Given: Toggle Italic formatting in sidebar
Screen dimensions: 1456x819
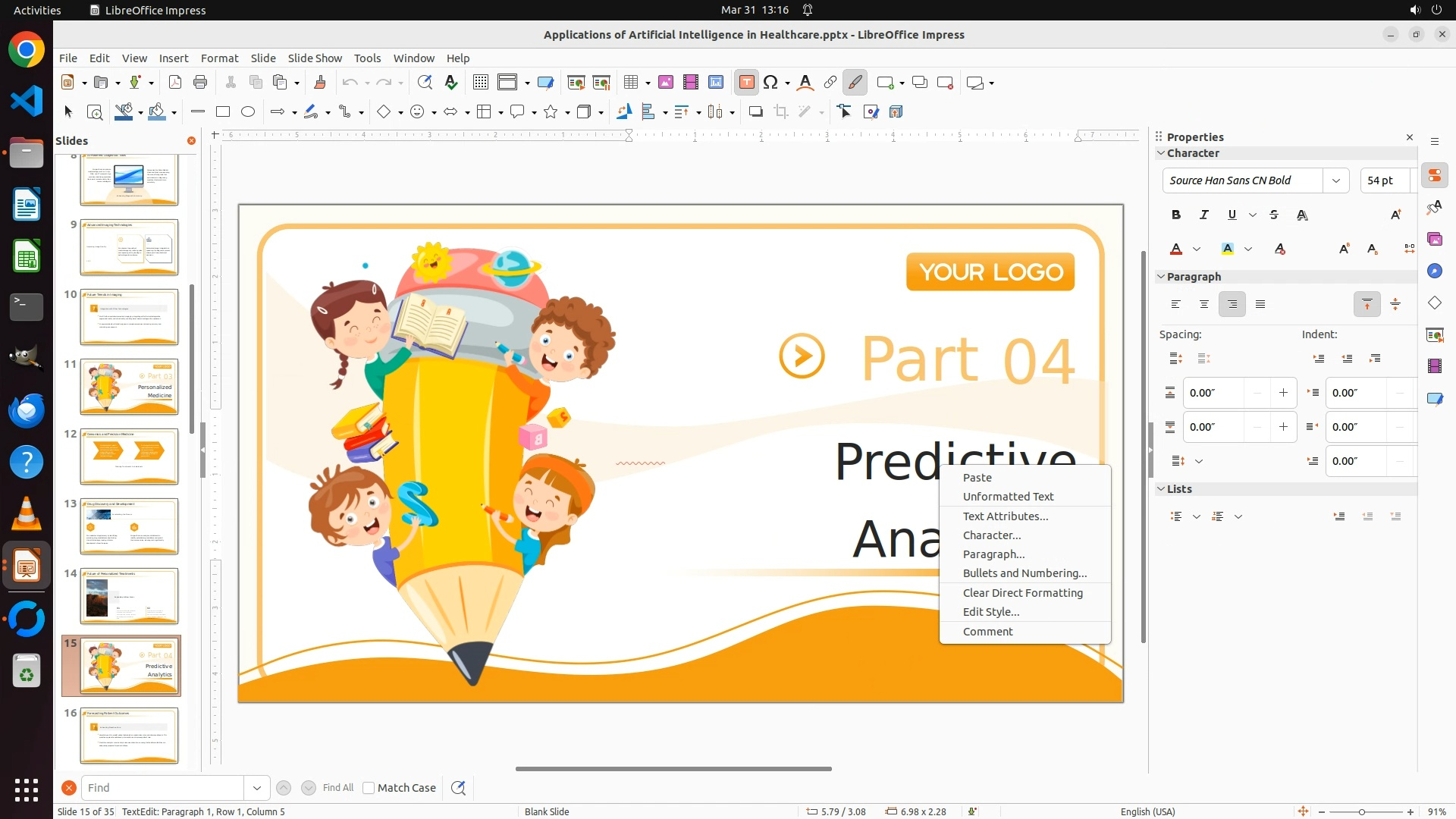Looking at the screenshot, I should click(x=1203, y=215).
